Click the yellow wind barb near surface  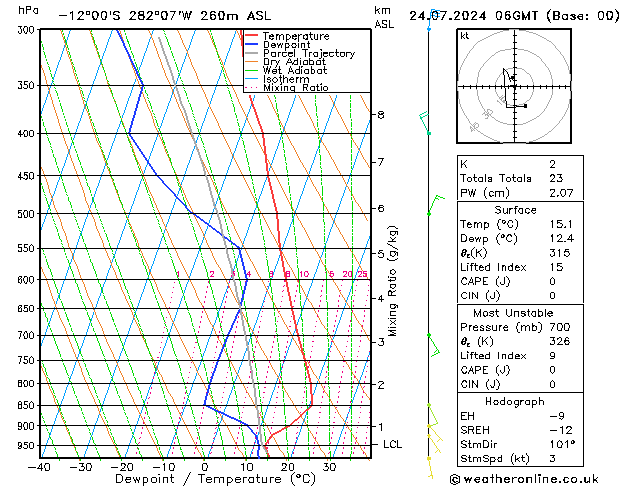(430, 468)
